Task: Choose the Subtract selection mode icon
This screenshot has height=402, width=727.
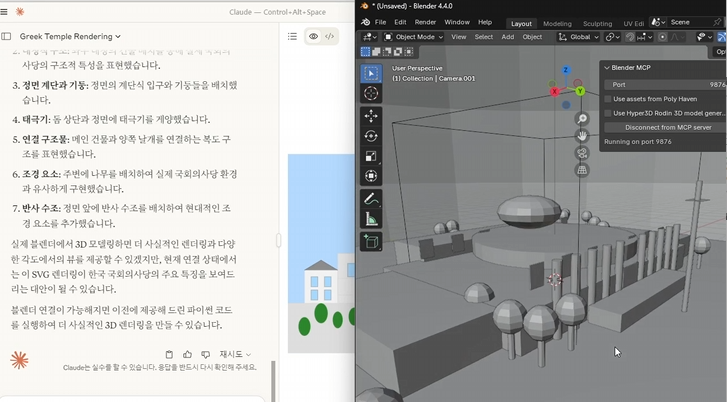Action: pyautogui.click(x=387, y=51)
